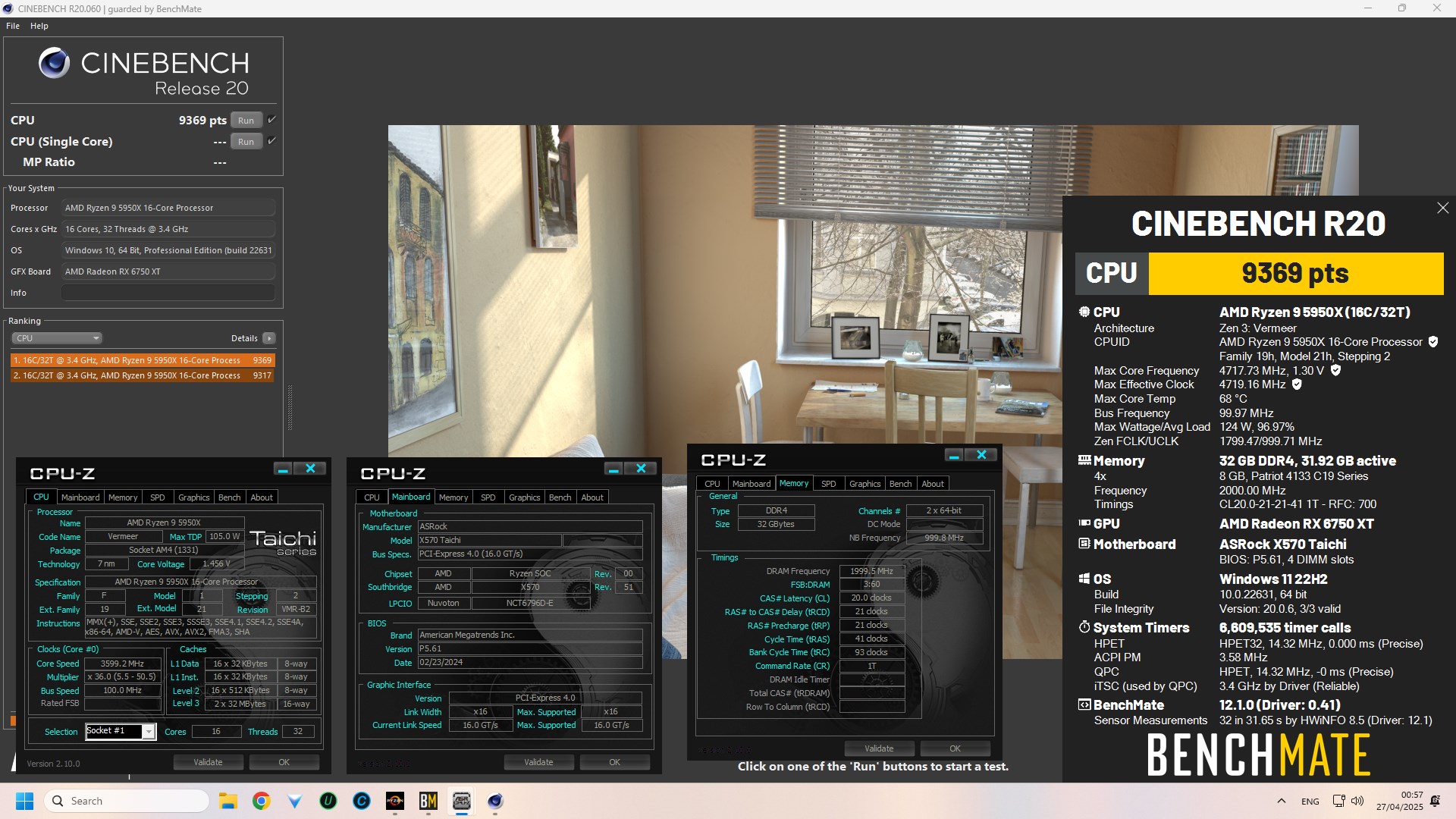Click the Info input field

[168, 293]
